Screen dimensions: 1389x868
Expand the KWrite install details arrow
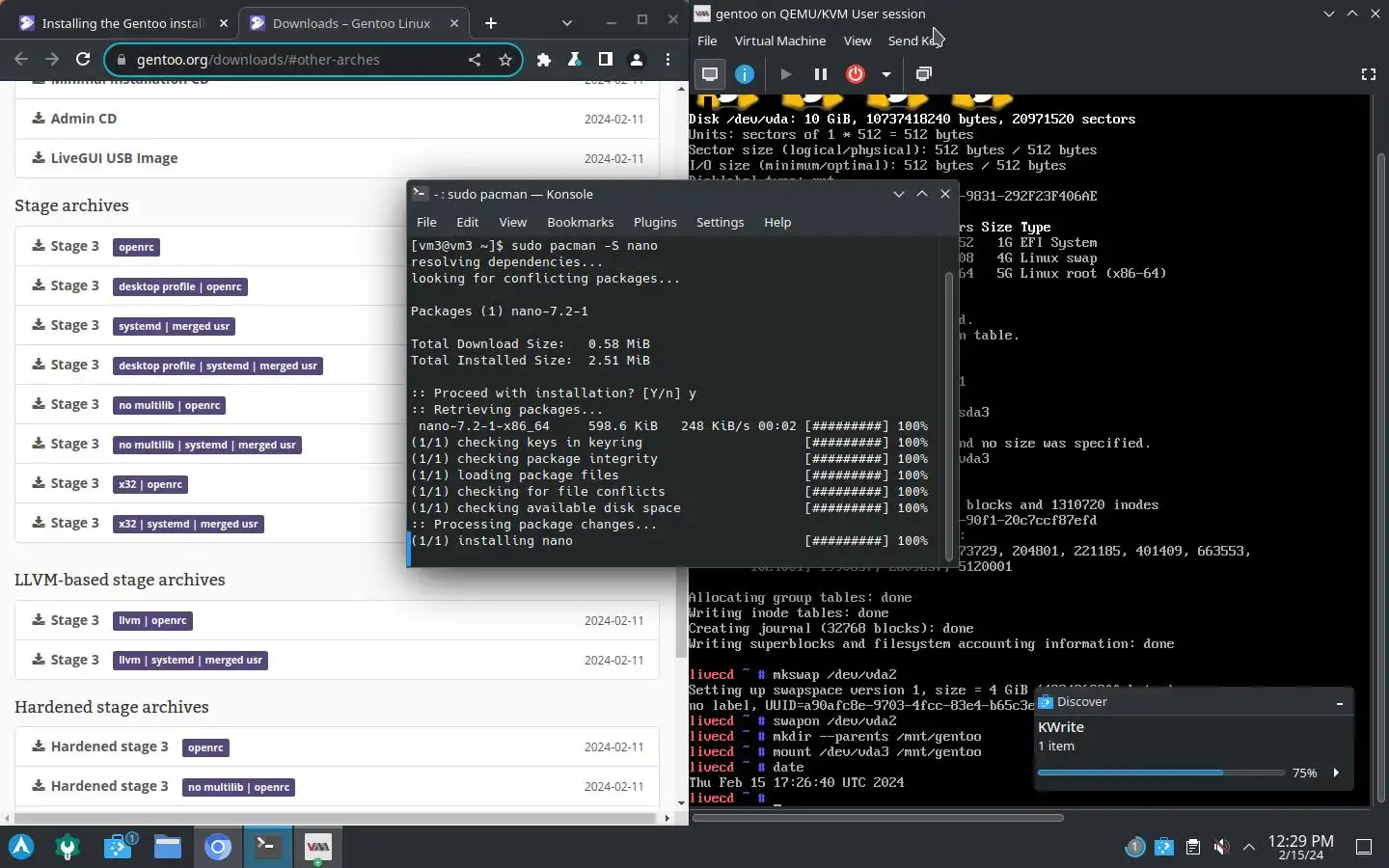click(1336, 773)
